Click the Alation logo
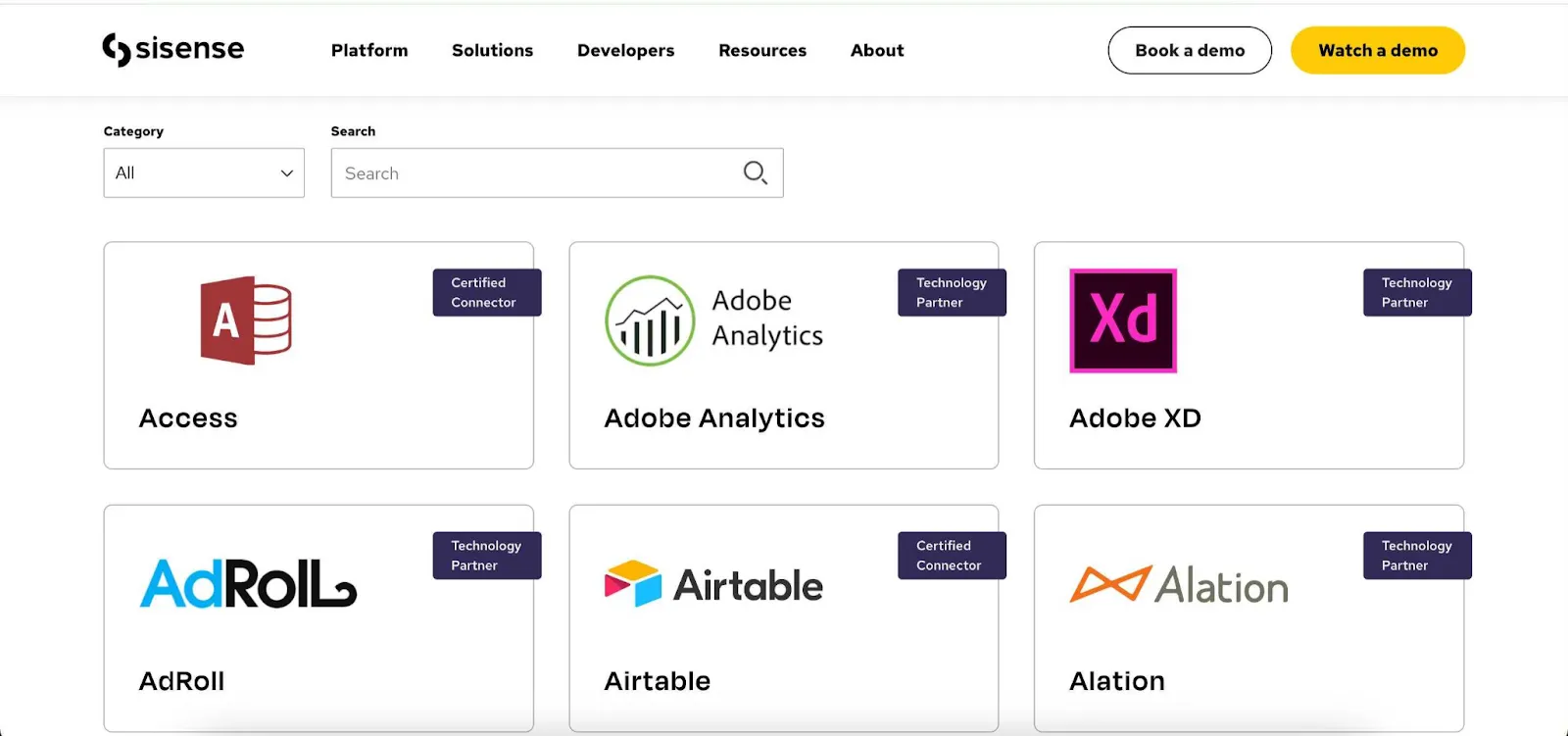Image resolution: width=1568 pixels, height=736 pixels. 1179,585
